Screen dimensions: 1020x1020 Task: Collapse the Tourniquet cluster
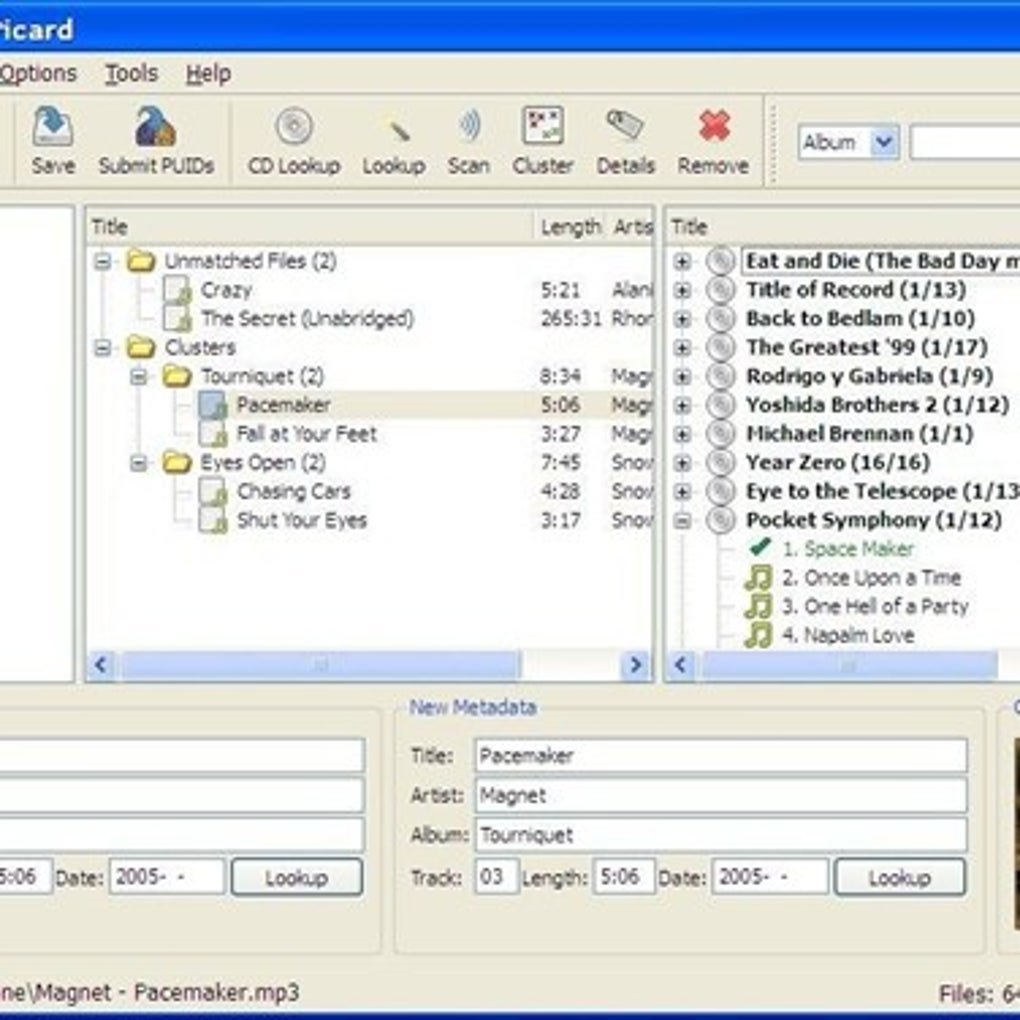point(139,377)
